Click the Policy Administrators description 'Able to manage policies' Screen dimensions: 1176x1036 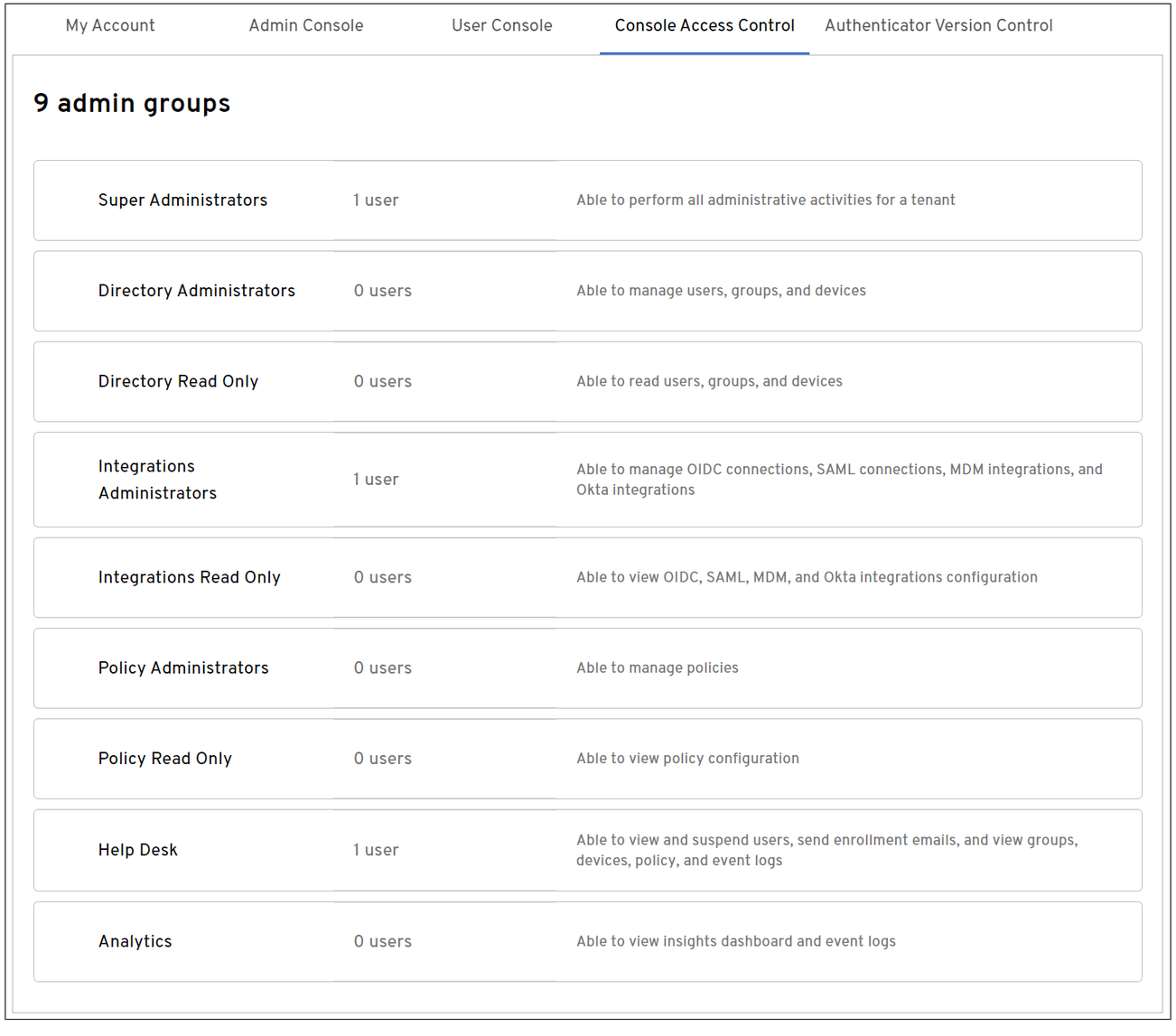[x=658, y=668]
